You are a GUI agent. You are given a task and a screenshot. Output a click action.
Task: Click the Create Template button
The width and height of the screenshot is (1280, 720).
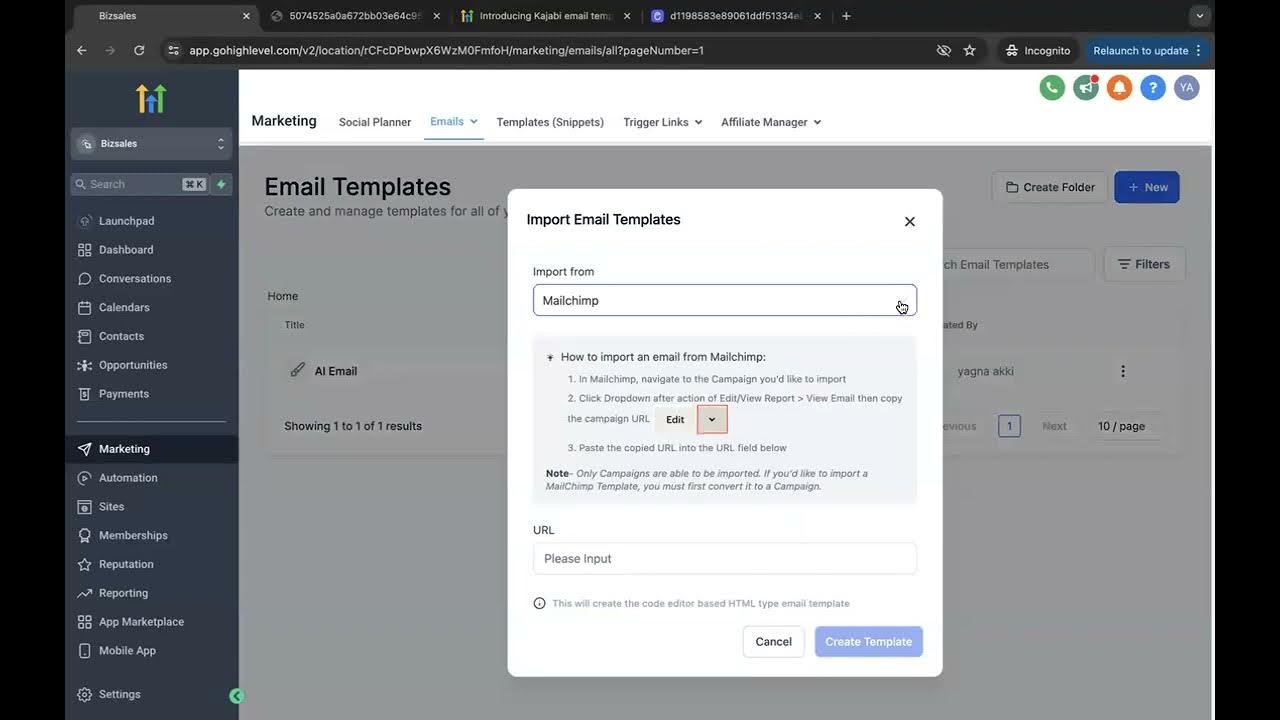pyautogui.click(x=868, y=642)
